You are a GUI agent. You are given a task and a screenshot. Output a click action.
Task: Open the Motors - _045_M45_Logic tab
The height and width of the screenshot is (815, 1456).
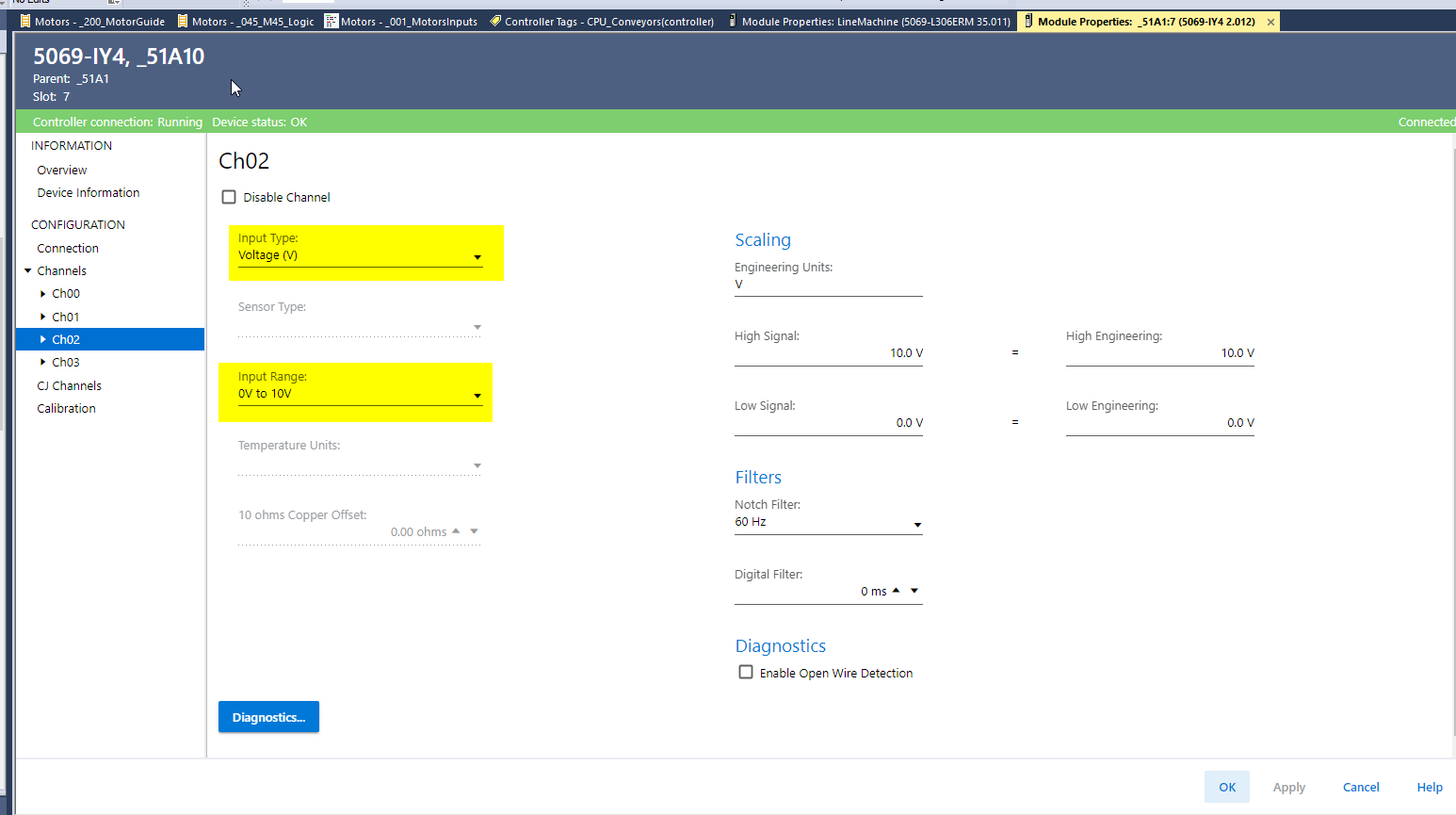(246, 22)
